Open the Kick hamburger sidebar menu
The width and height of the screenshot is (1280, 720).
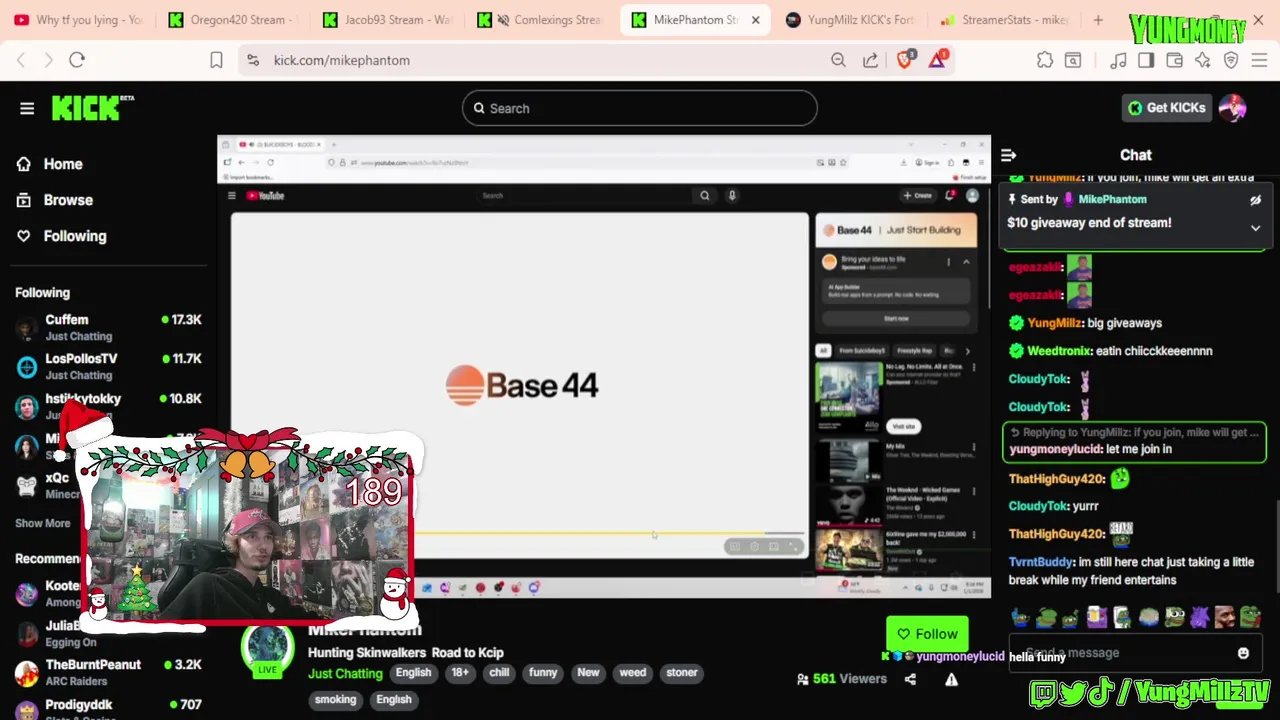pos(27,108)
